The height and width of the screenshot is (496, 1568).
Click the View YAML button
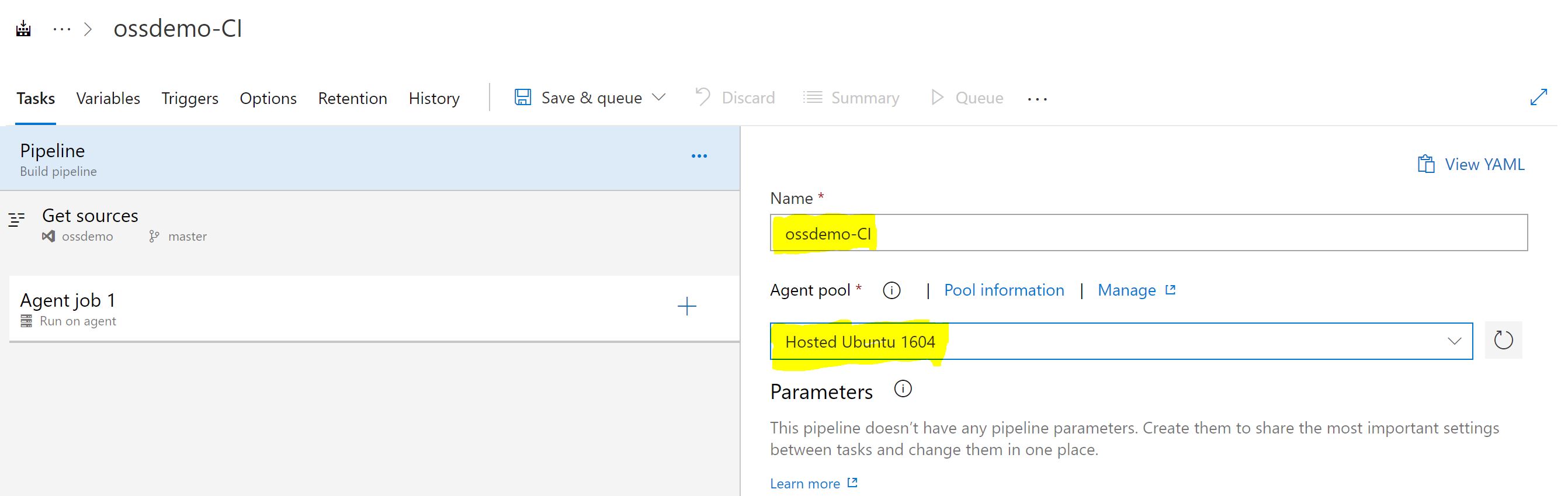1471,164
